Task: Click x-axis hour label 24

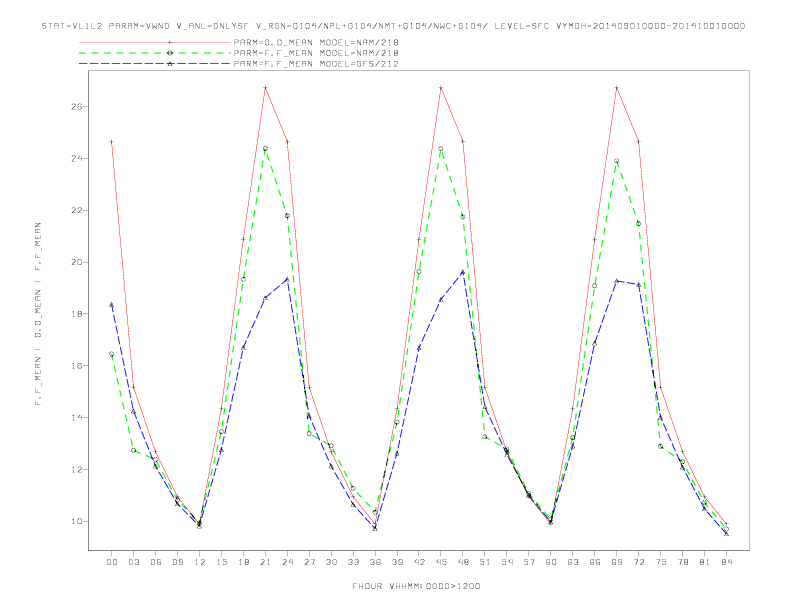Action: pos(287,562)
